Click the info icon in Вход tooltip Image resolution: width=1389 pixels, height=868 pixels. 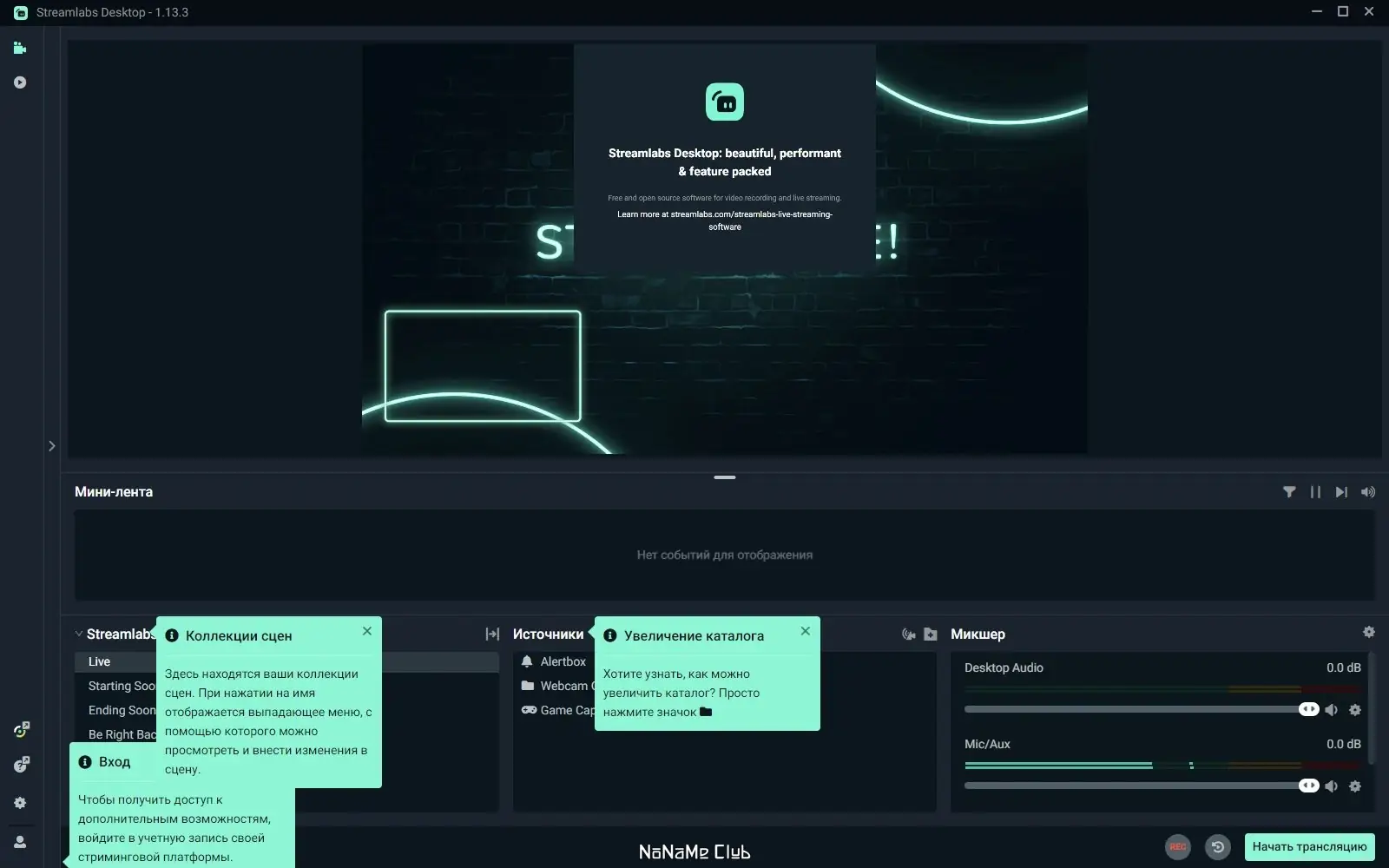[85, 762]
